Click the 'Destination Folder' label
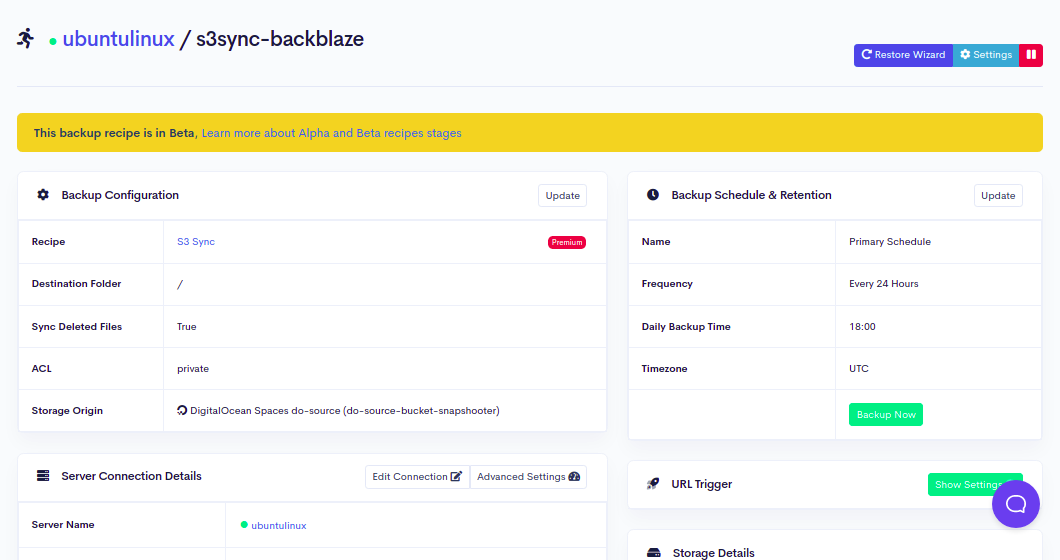 [76, 284]
